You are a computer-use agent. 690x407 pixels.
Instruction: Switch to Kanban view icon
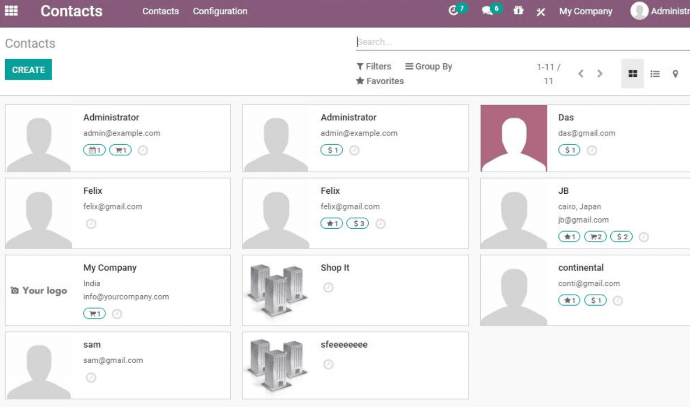coord(632,73)
